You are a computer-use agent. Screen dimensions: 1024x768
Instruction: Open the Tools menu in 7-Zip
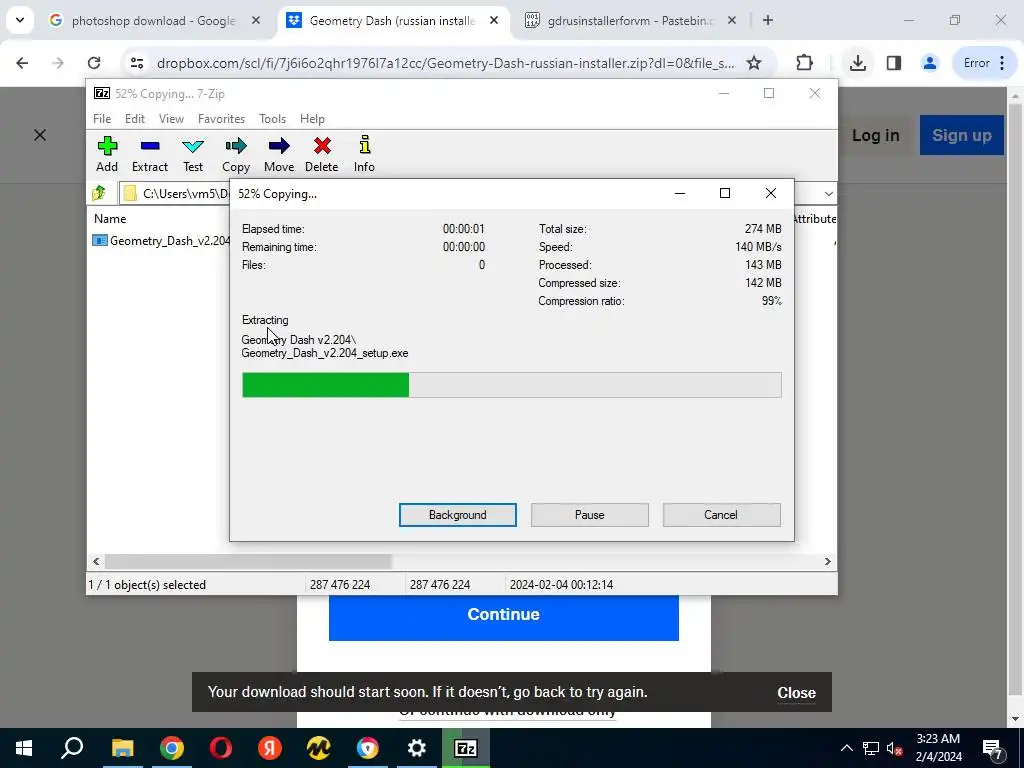click(272, 119)
